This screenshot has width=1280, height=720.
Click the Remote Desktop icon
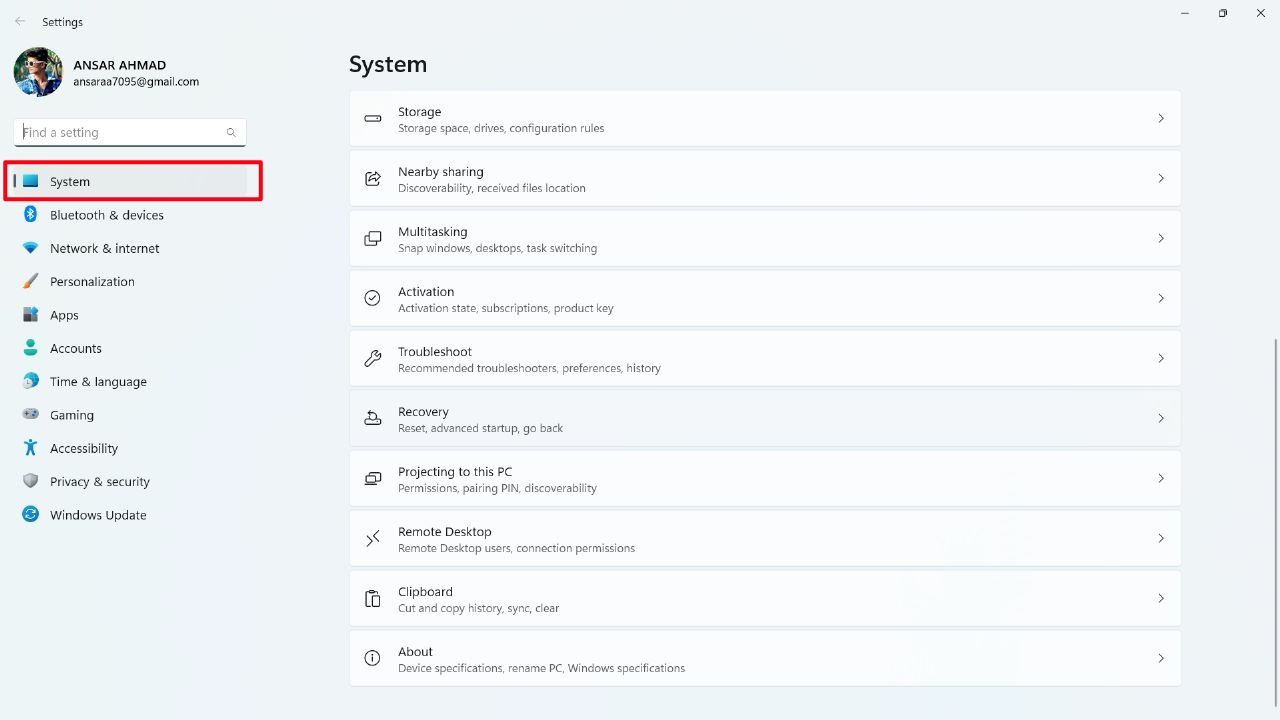373,539
